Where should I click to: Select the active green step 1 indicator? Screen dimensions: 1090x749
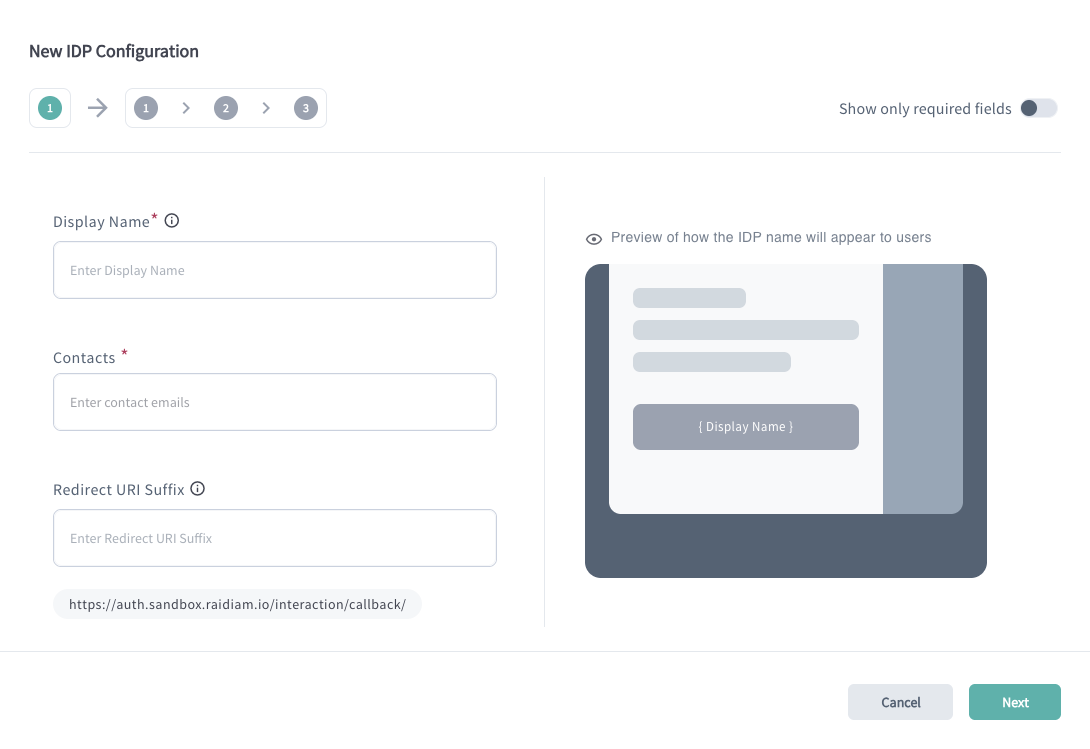pos(50,107)
